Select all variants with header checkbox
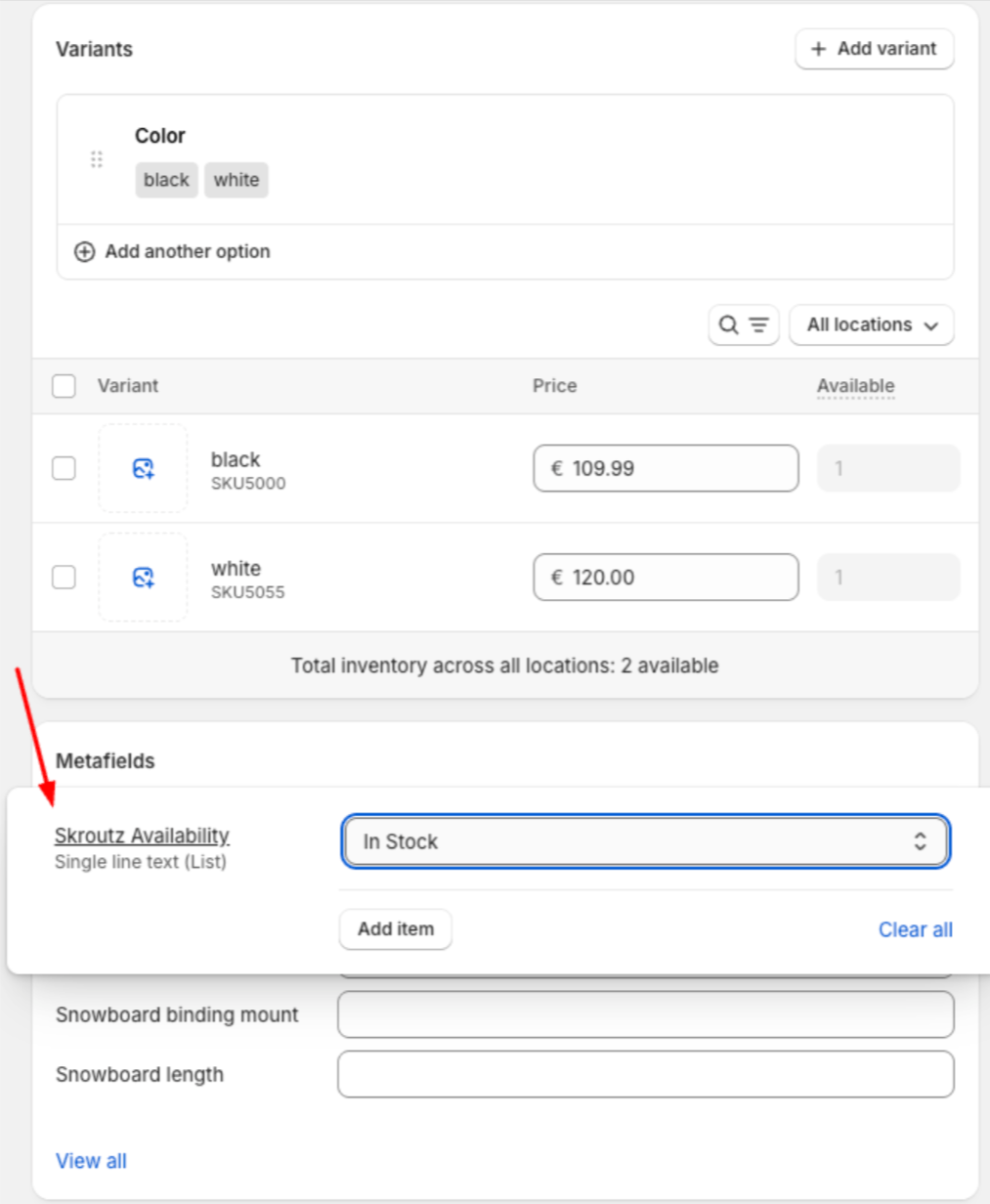990x1204 pixels. [65, 386]
